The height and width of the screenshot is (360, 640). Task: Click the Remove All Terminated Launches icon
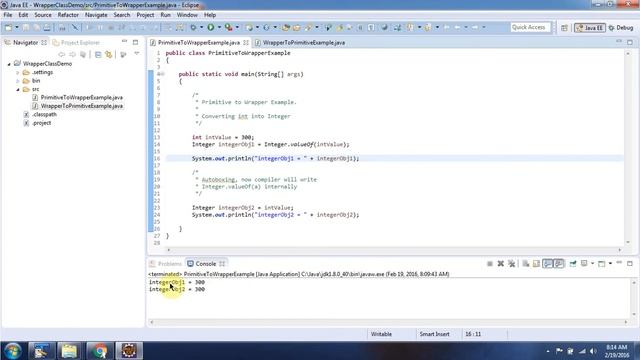tap(512, 264)
